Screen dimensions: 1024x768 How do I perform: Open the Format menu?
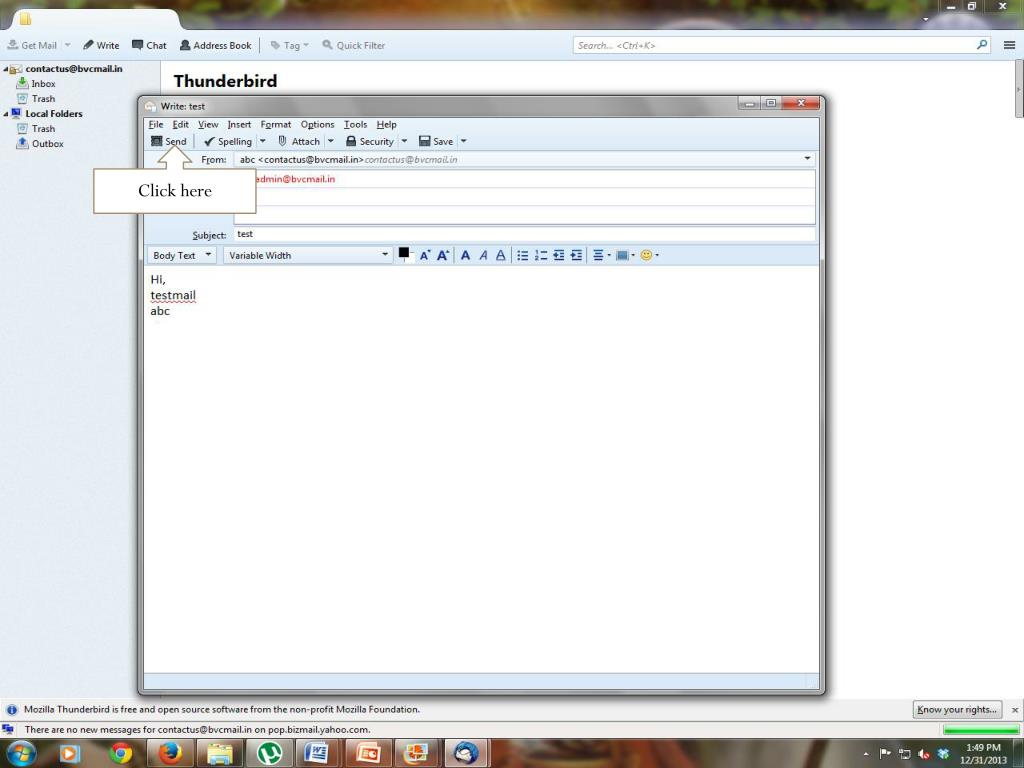tap(276, 124)
